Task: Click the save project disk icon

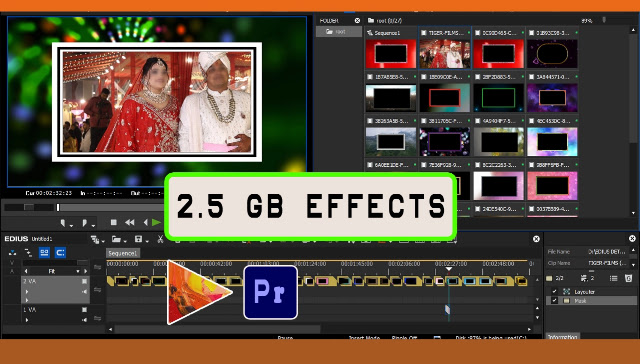Action: tap(138, 240)
